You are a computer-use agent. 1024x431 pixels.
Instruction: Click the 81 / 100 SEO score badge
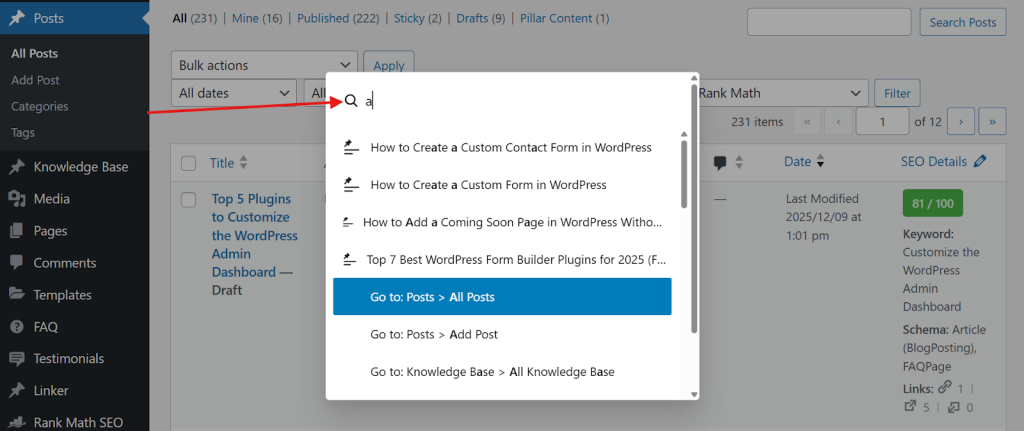pos(933,204)
